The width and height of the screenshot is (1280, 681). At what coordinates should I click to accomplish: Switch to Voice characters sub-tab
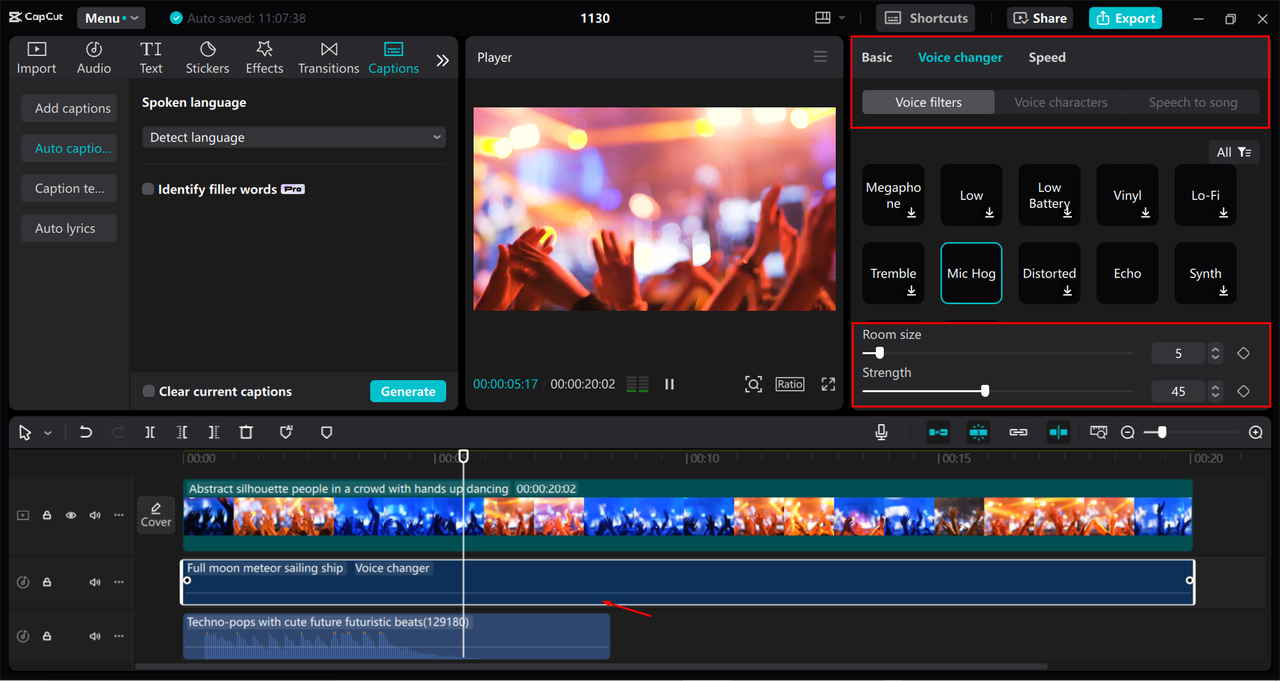click(x=1061, y=102)
